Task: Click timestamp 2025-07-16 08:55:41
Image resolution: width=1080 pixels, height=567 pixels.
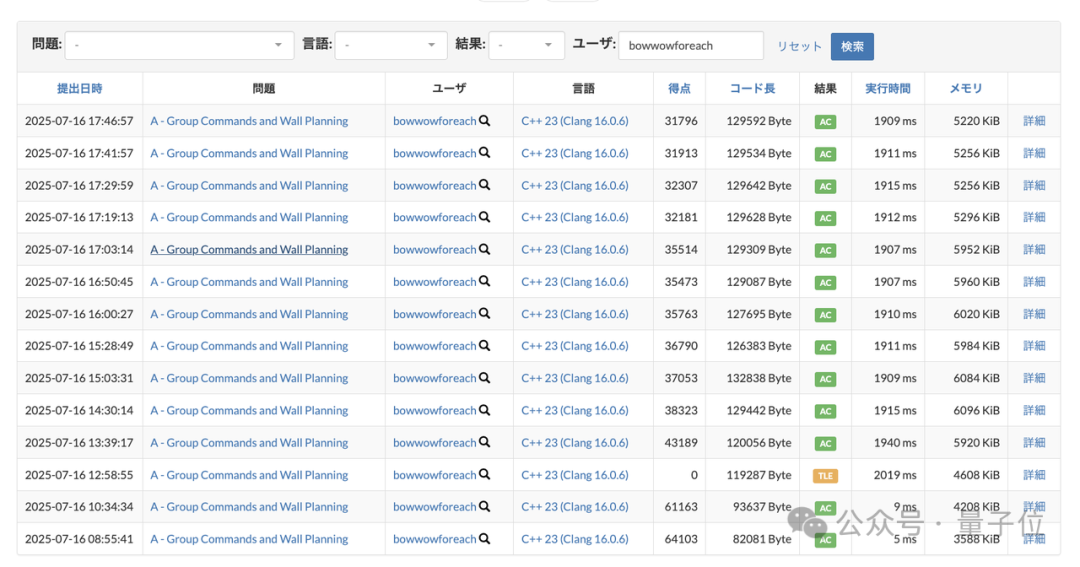Action: point(79,539)
